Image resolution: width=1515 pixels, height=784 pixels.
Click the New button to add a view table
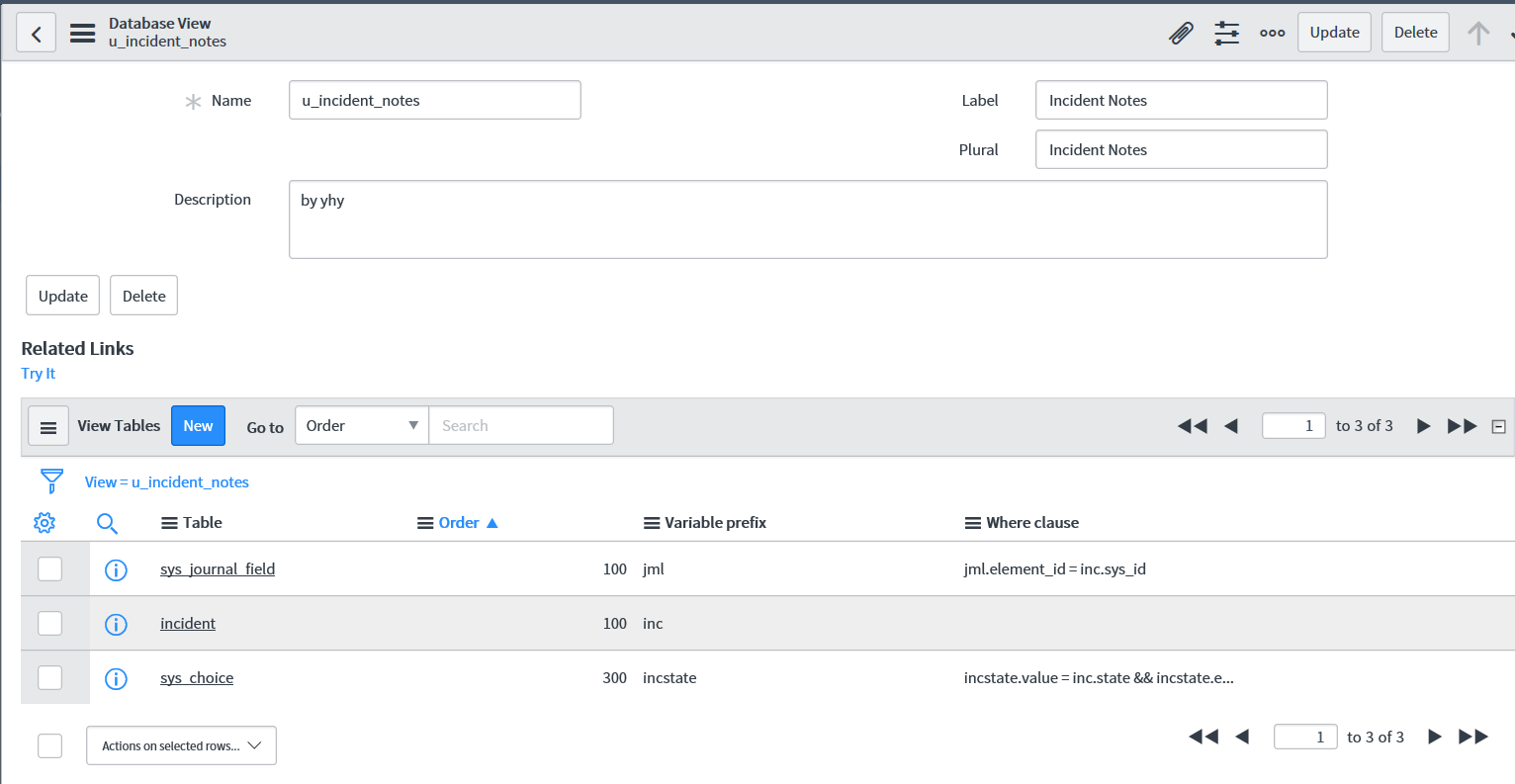pos(198,425)
